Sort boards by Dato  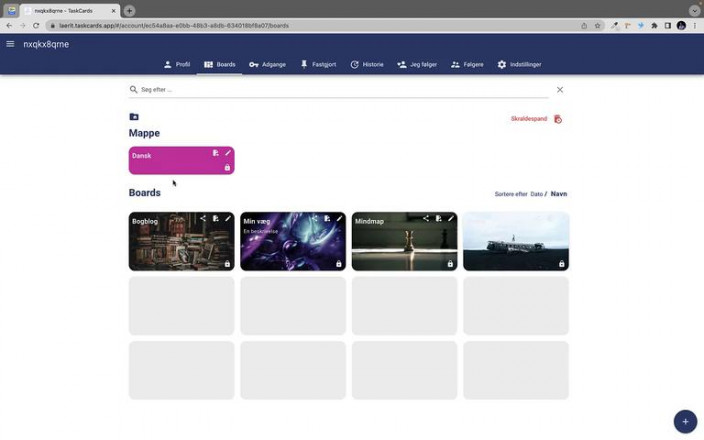(536, 194)
